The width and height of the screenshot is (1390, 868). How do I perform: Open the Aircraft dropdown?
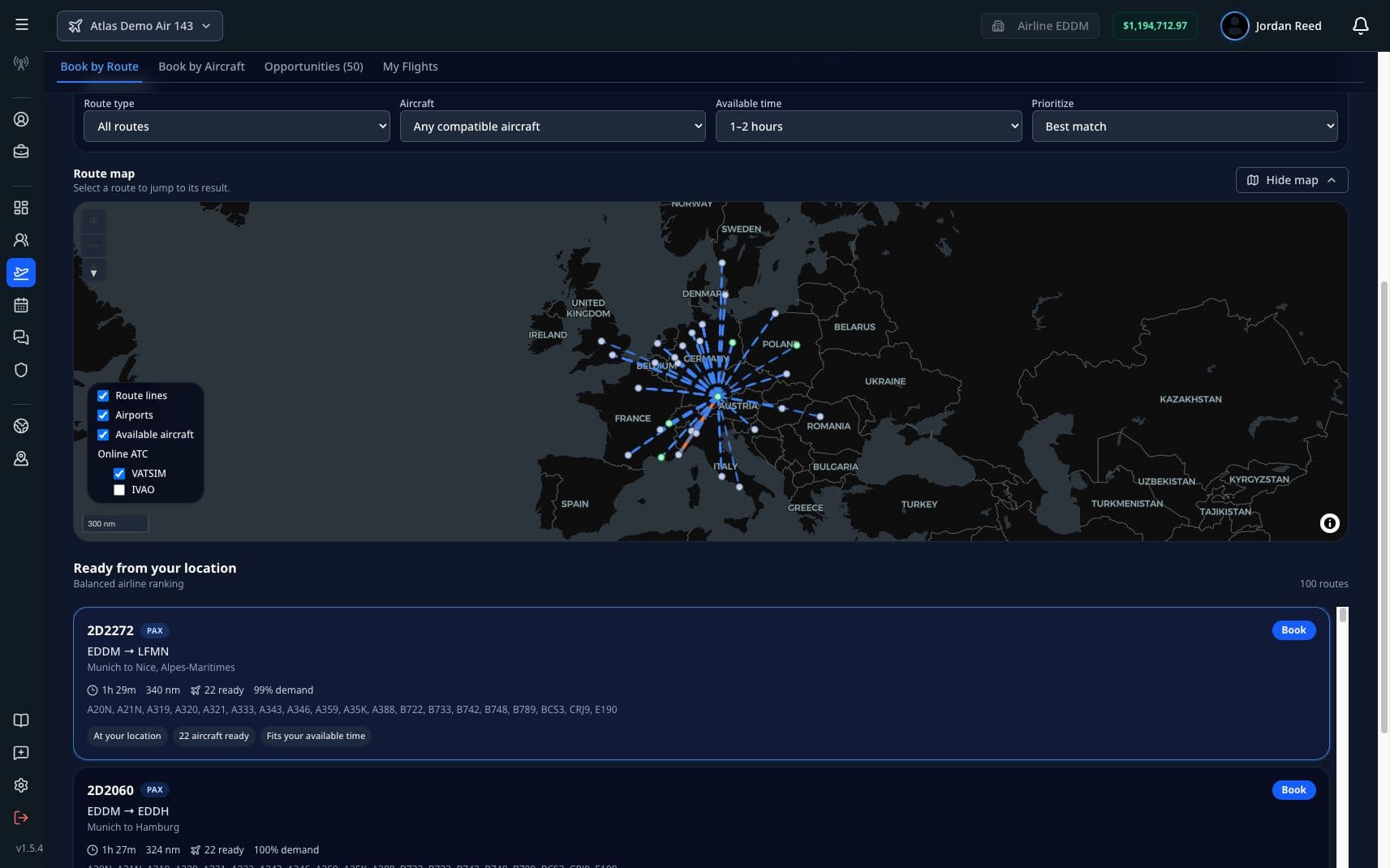[x=553, y=127]
